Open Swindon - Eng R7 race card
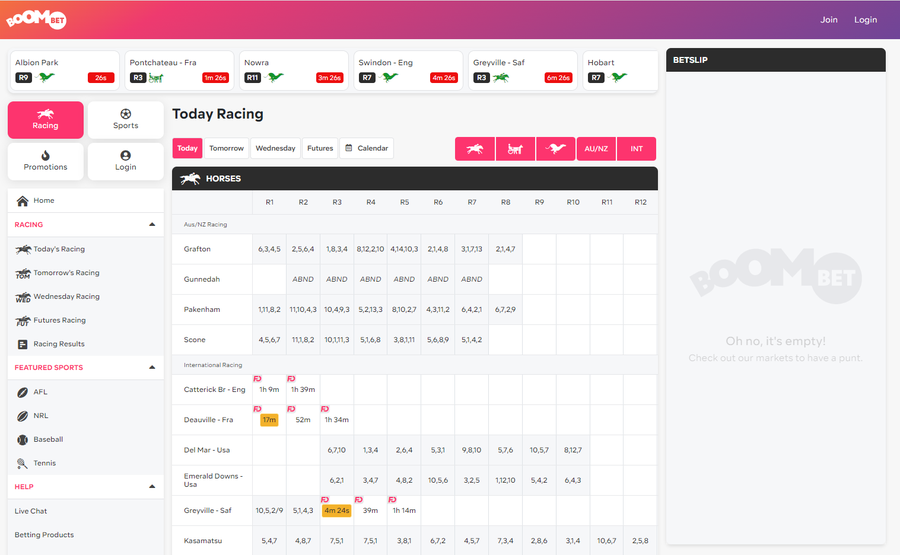Image resolution: width=900 pixels, height=555 pixels. coord(408,71)
